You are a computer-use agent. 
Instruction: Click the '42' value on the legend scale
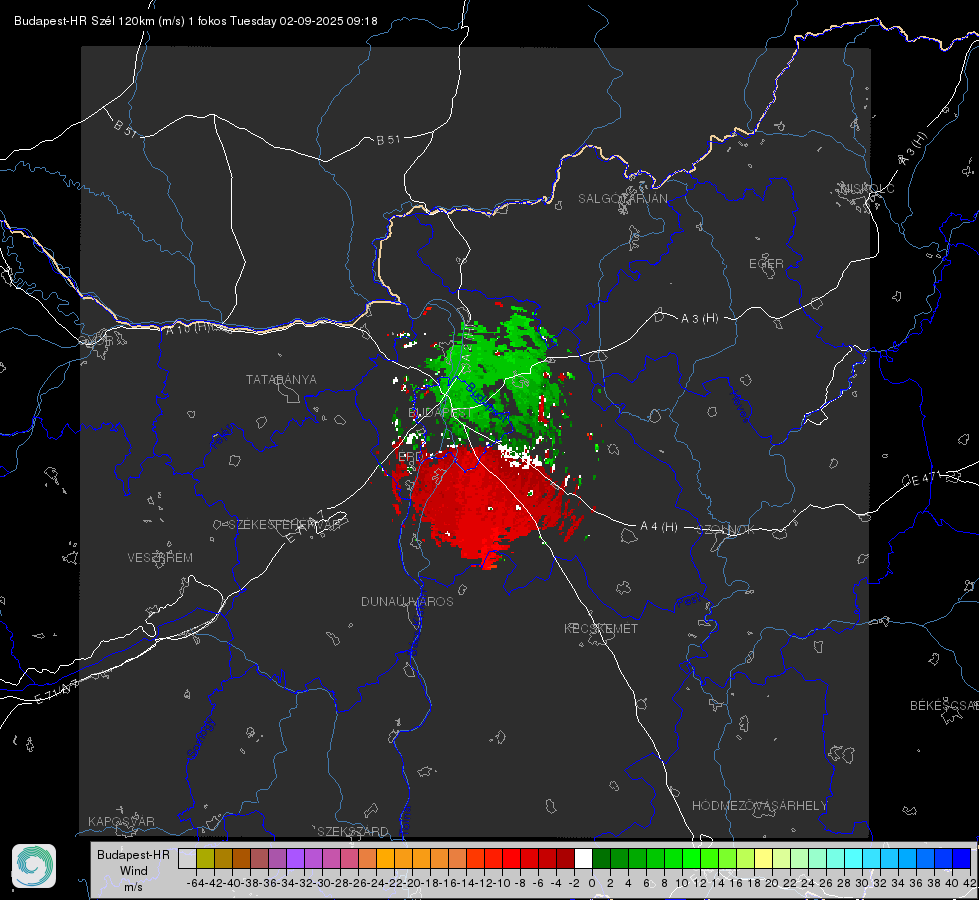[x=970, y=883]
